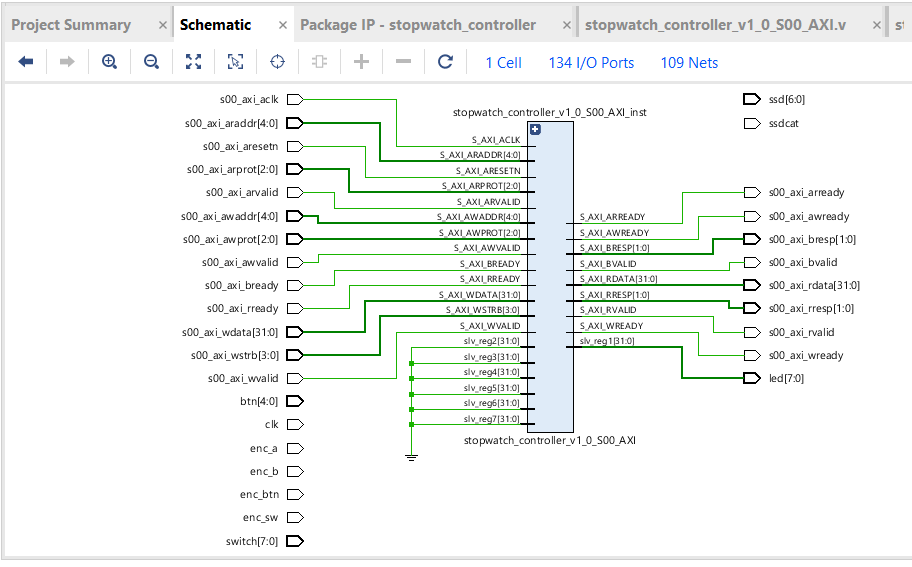
Task: Regenerate the schematic with the refresh icon
Action: click(x=445, y=62)
